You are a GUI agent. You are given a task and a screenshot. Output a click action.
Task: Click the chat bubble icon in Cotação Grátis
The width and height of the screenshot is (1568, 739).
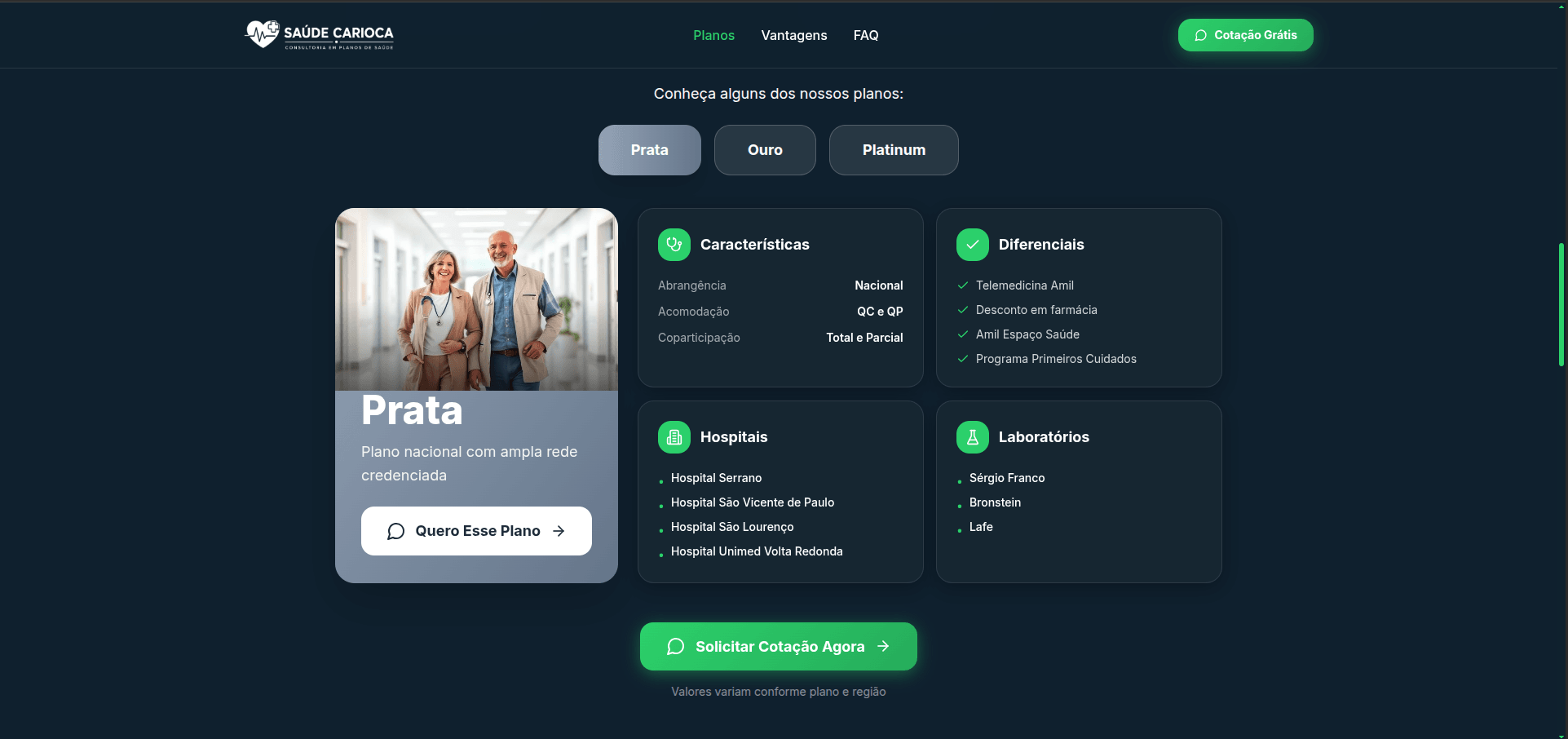(x=1200, y=35)
